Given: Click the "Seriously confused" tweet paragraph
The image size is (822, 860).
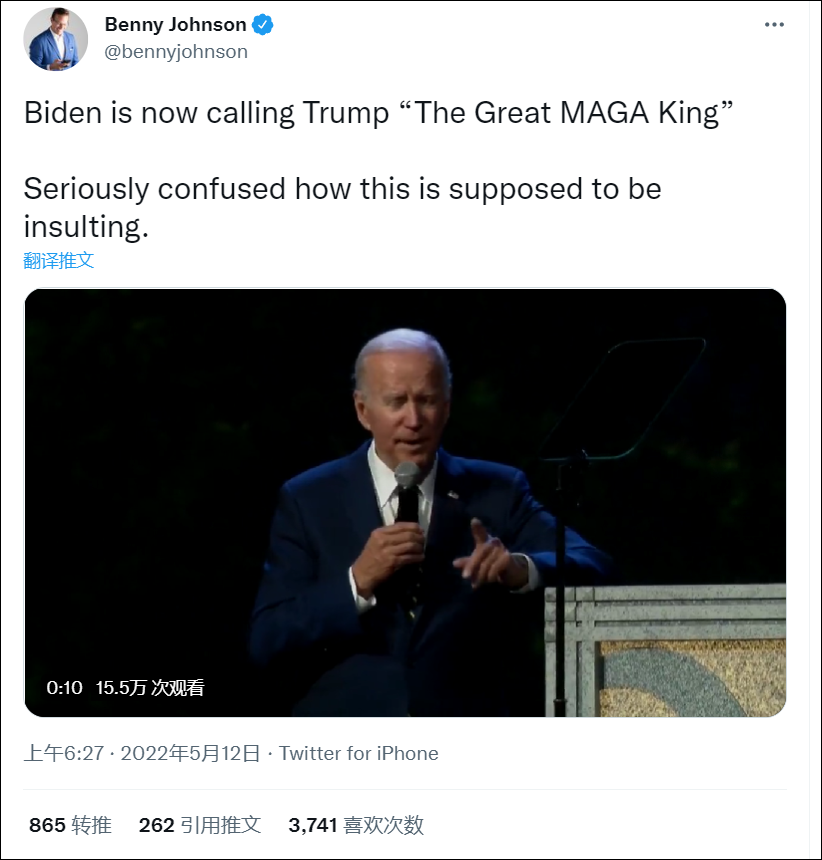Looking at the screenshot, I should click(x=342, y=188).
